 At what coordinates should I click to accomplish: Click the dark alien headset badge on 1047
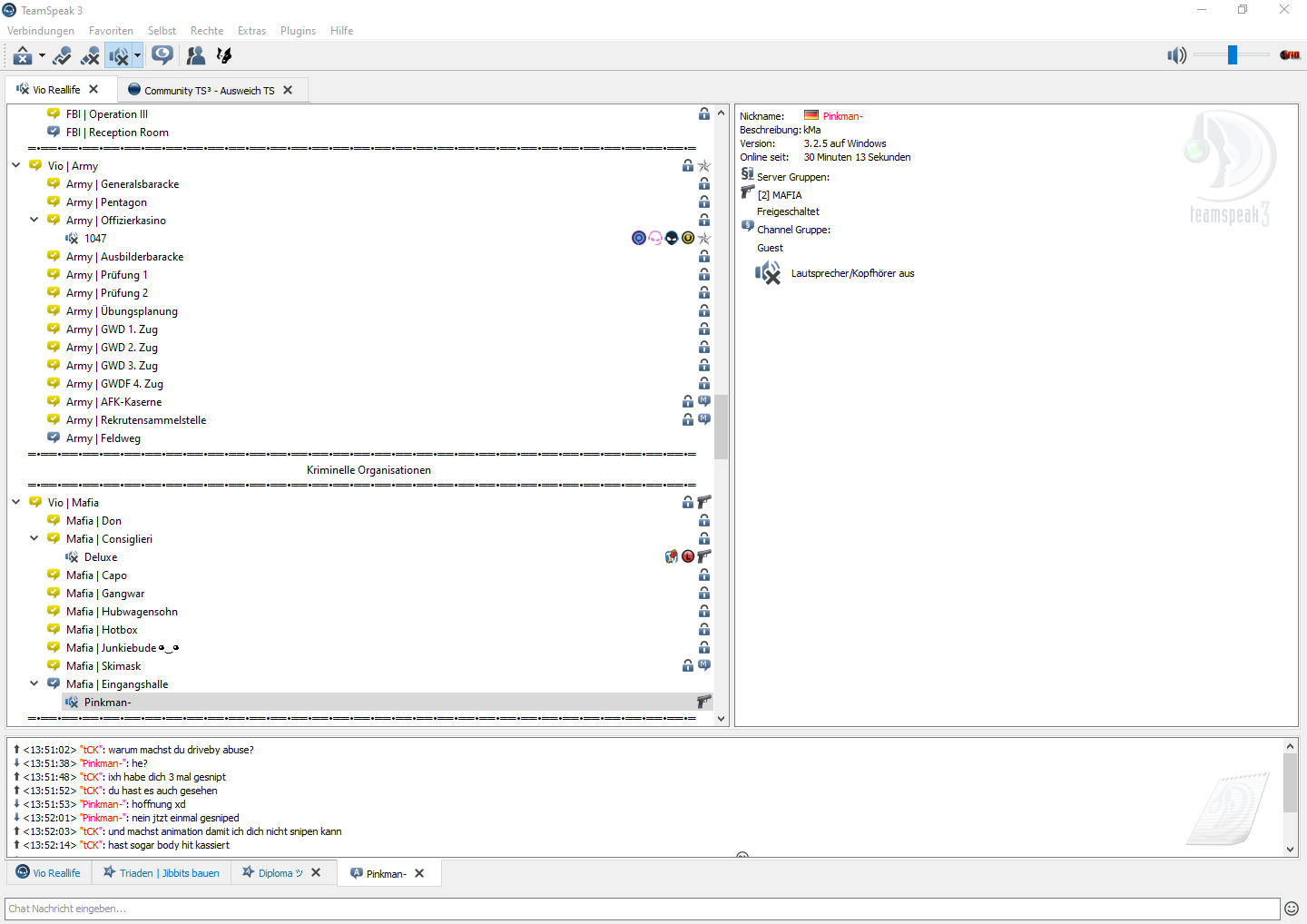click(x=672, y=238)
